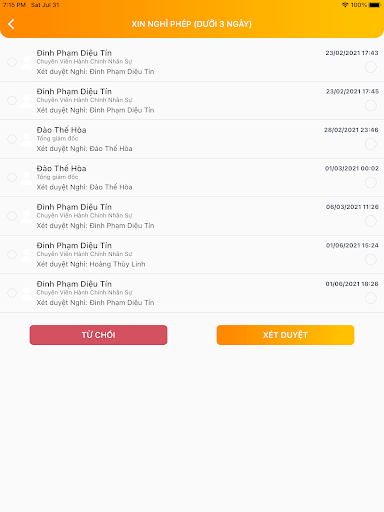Go back using the header arrow
384x512 pixels.
[11, 24]
